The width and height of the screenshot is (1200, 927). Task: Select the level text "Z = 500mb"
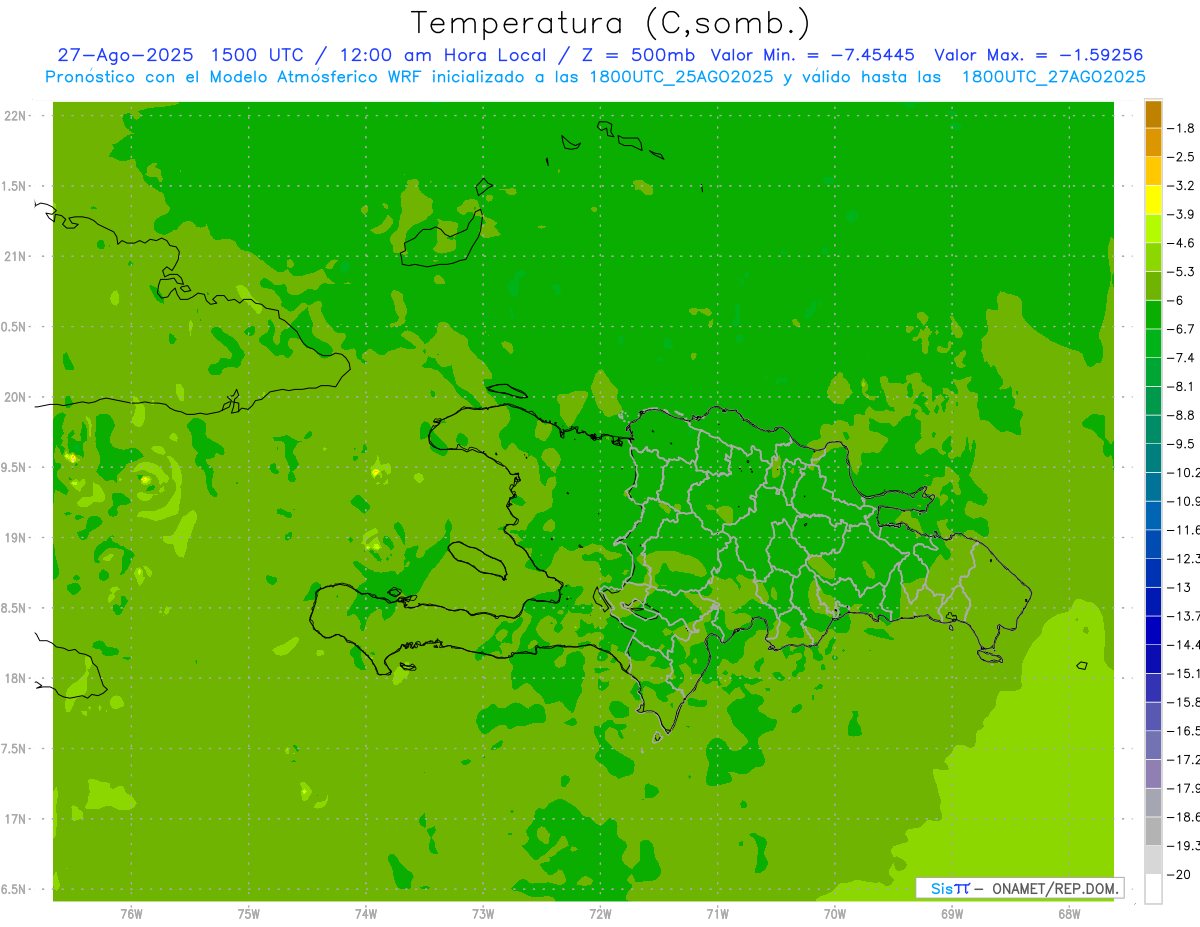tap(636, 55)
